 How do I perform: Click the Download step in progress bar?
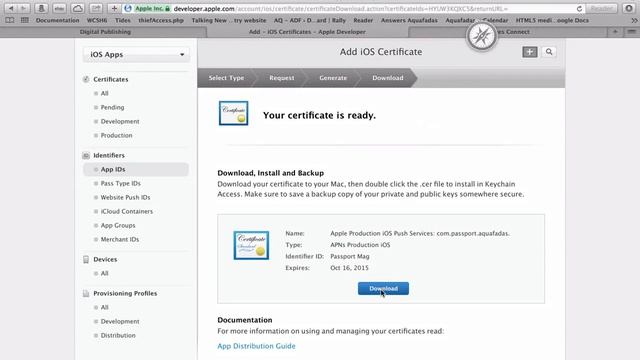click(x=388, y=78)
